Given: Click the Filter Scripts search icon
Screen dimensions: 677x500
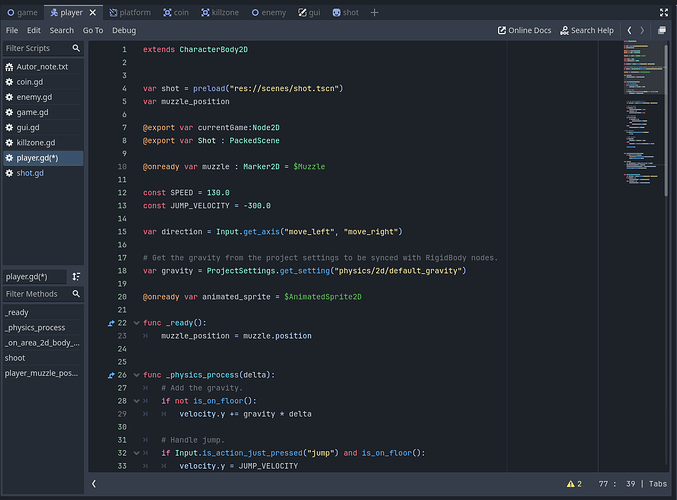Looking at the screenshot, I should 76,48.
